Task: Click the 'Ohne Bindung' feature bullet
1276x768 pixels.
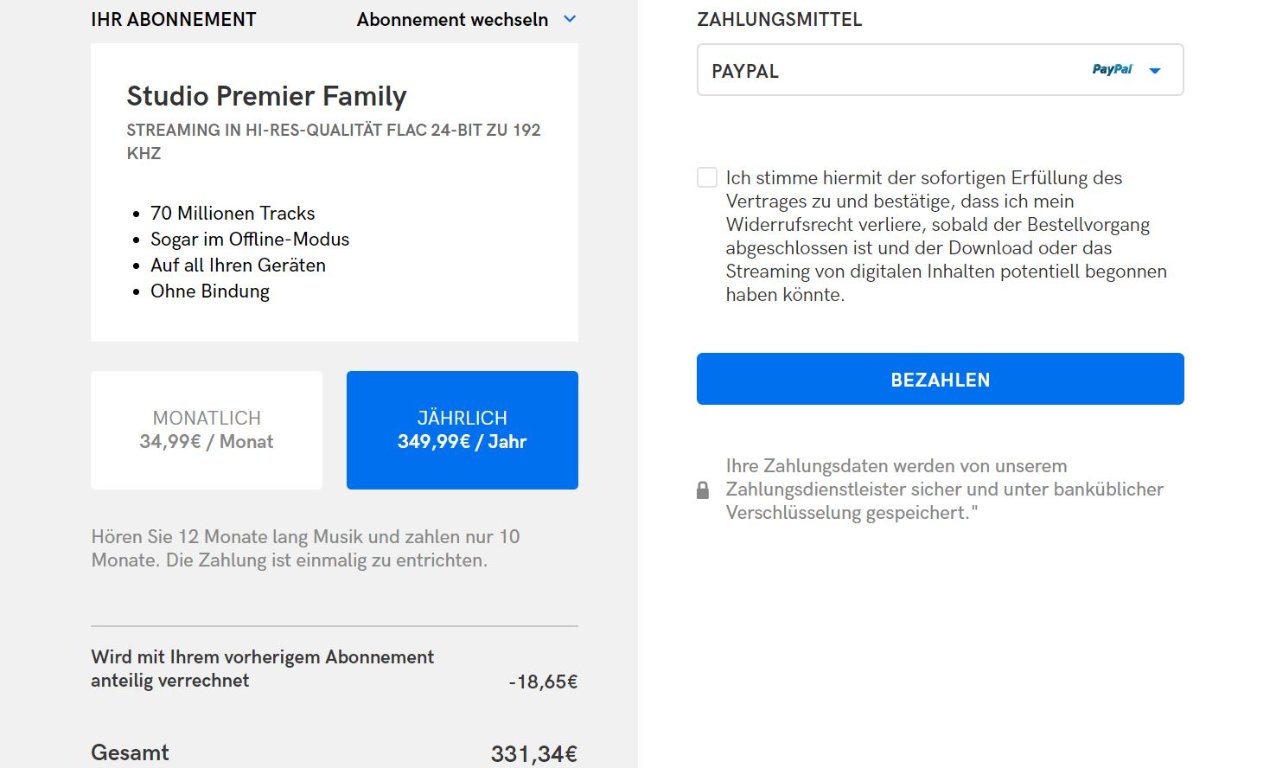Action: click(x=210, y=291)
